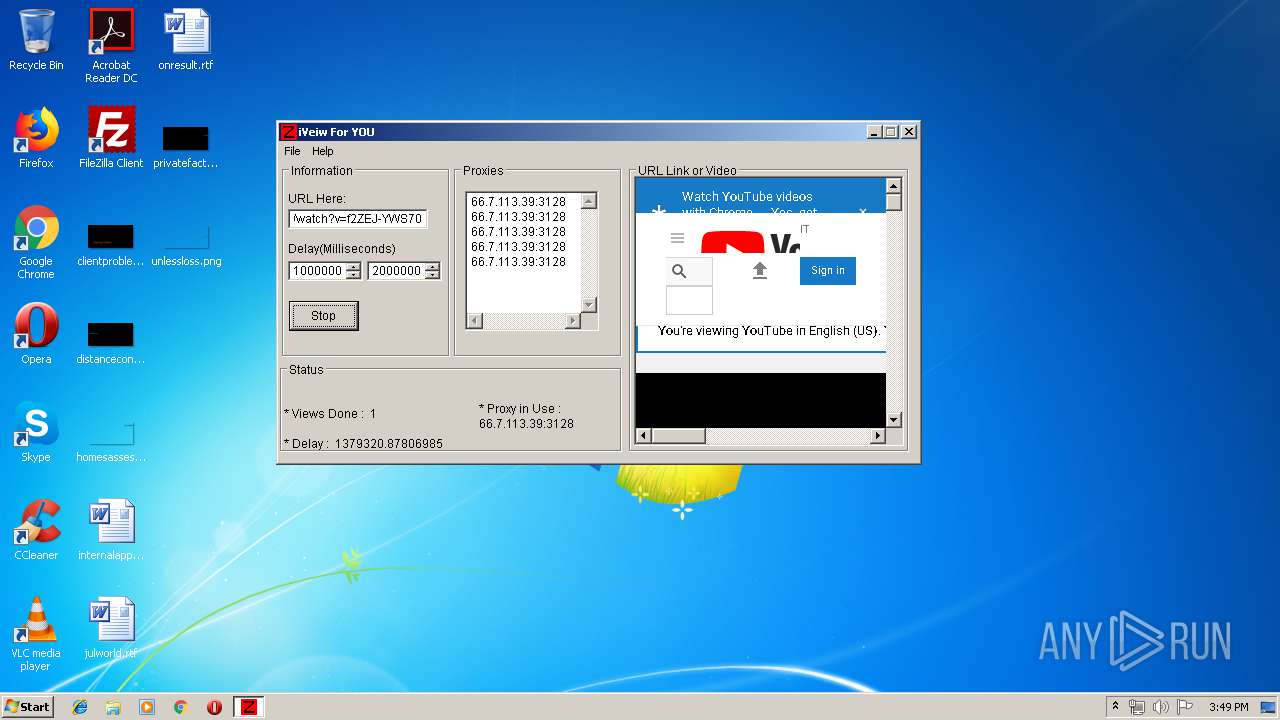Click the Proxies list scroll-down arrow

pos(588,305)
